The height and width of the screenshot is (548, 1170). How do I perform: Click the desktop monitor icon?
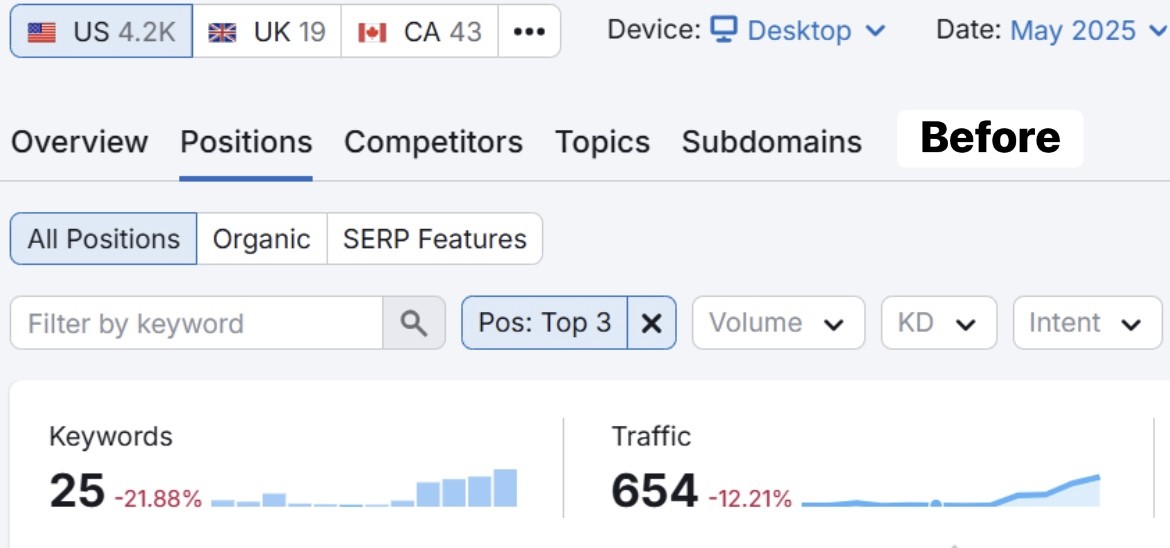[x=723, y=30]
